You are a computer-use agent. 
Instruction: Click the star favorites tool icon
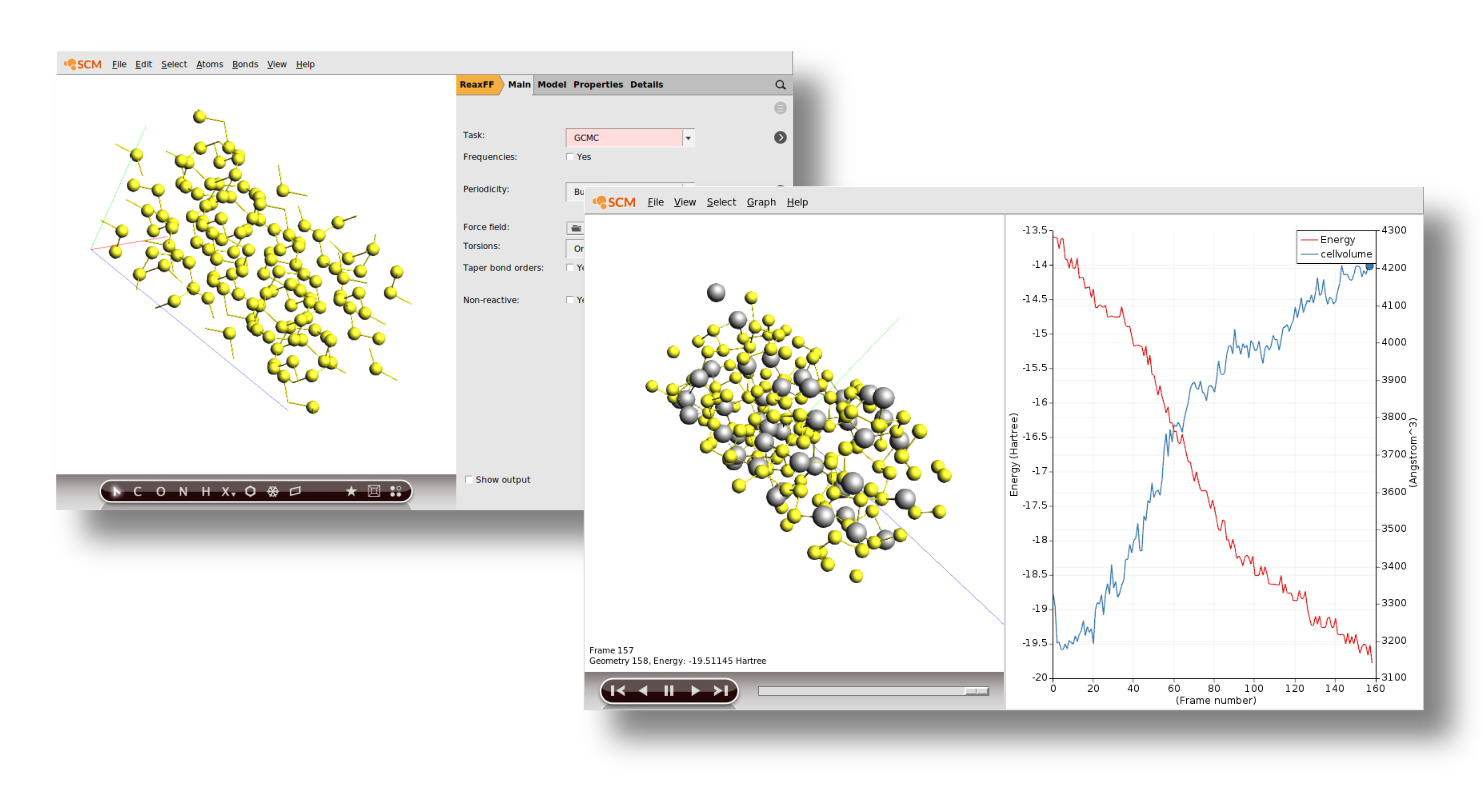(x=351, y=491)
